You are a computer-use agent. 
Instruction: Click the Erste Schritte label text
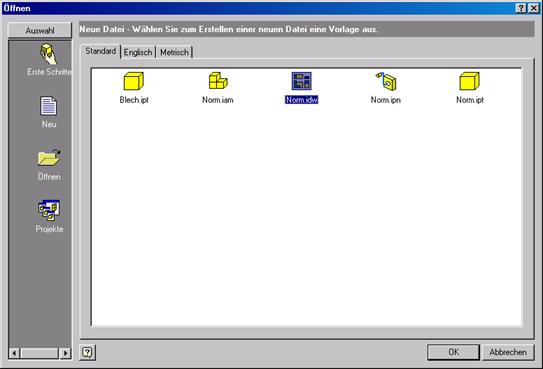pyautogui.click(x=49, y=72)
